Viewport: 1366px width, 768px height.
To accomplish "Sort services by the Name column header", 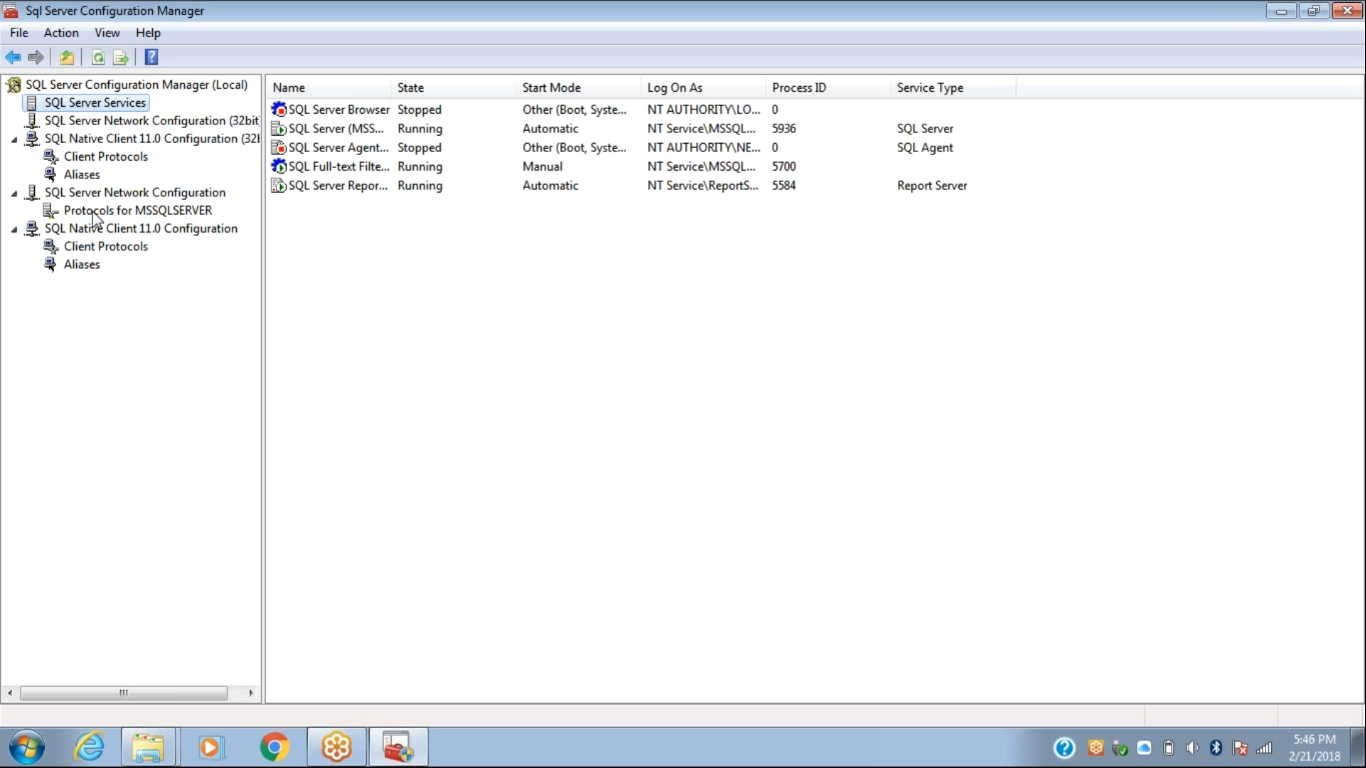I will 329,88.
